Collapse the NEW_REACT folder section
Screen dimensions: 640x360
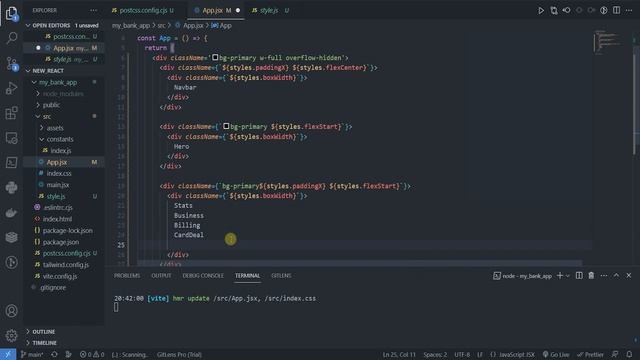[x=63, y=71]
